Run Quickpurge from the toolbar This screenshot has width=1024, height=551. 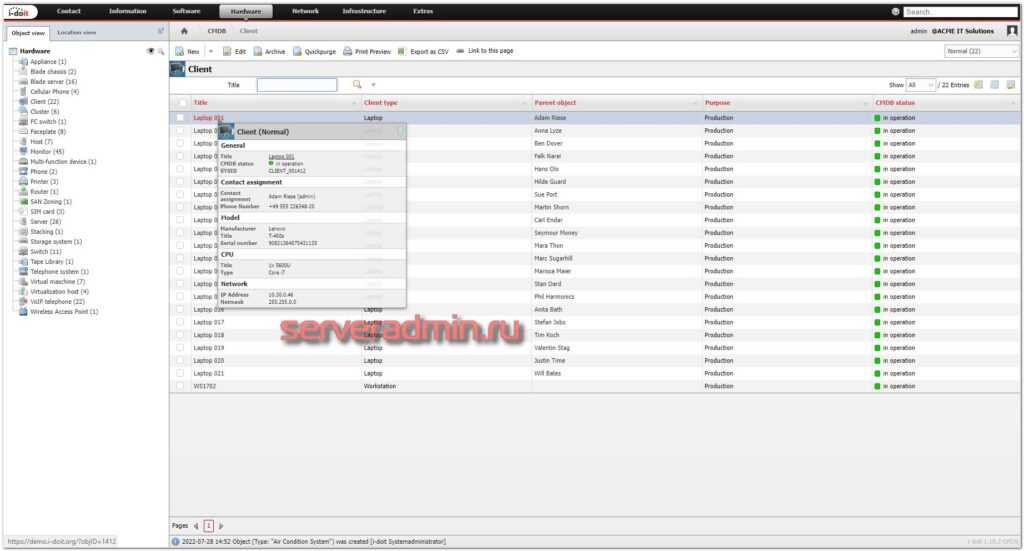314,51
